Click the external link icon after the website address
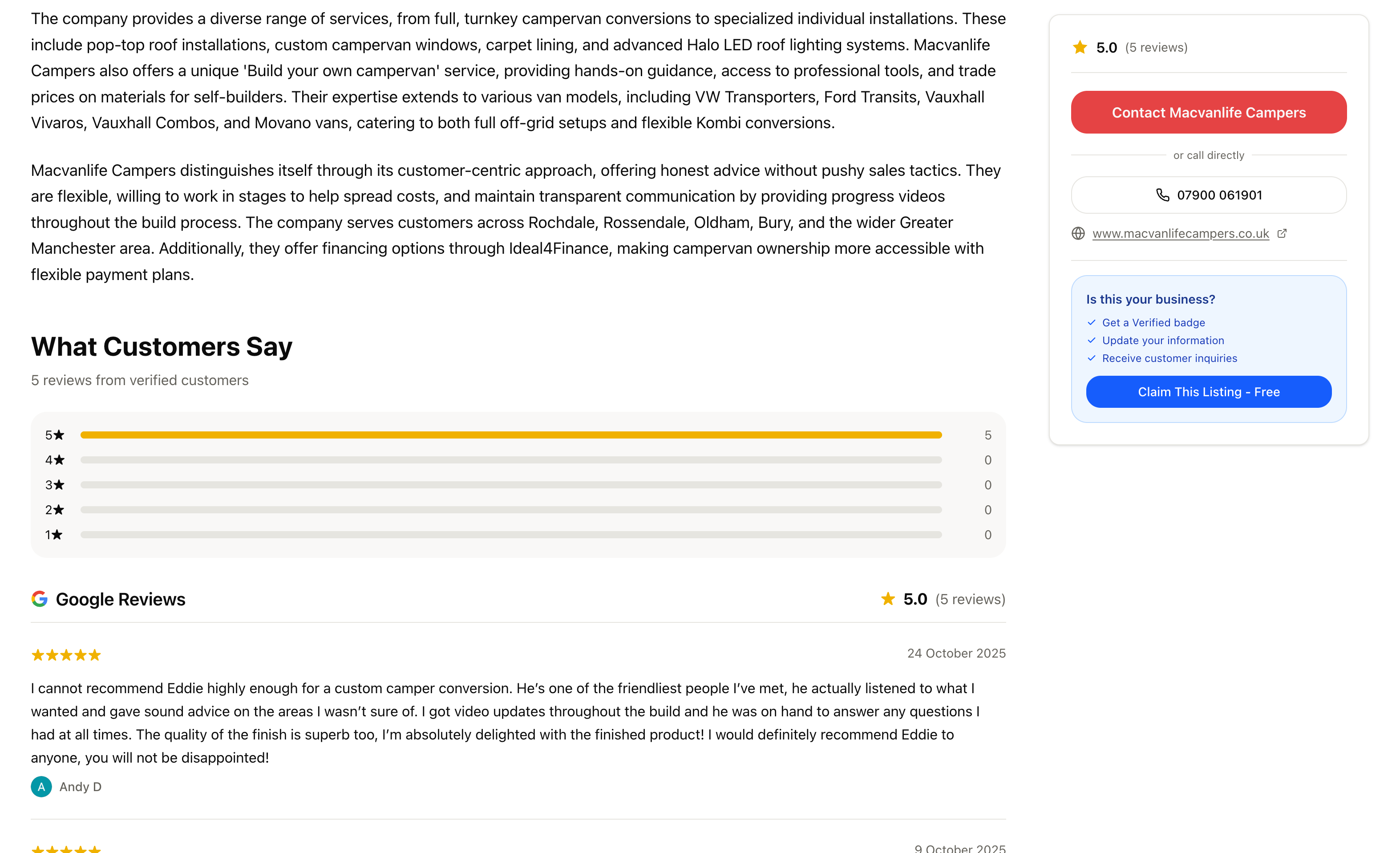1400x853 pixels. (1283, 233)
